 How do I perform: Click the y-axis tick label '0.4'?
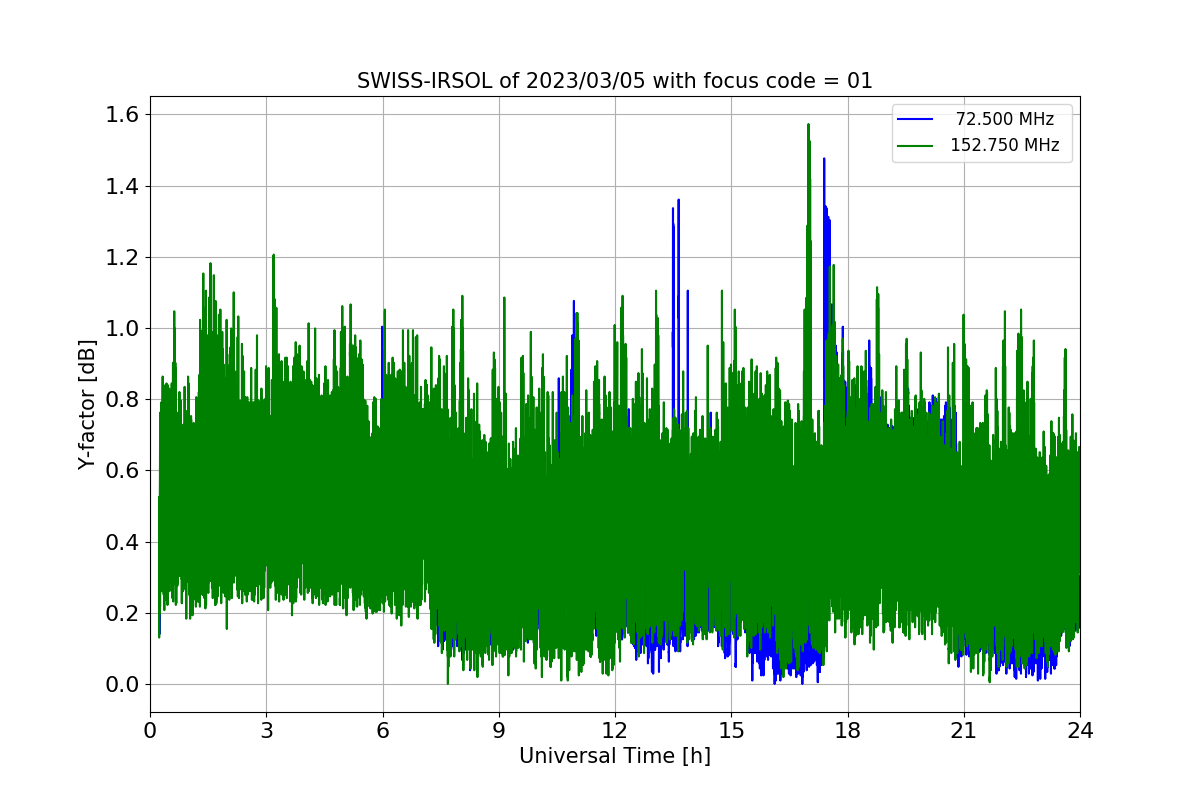point(122,542)
